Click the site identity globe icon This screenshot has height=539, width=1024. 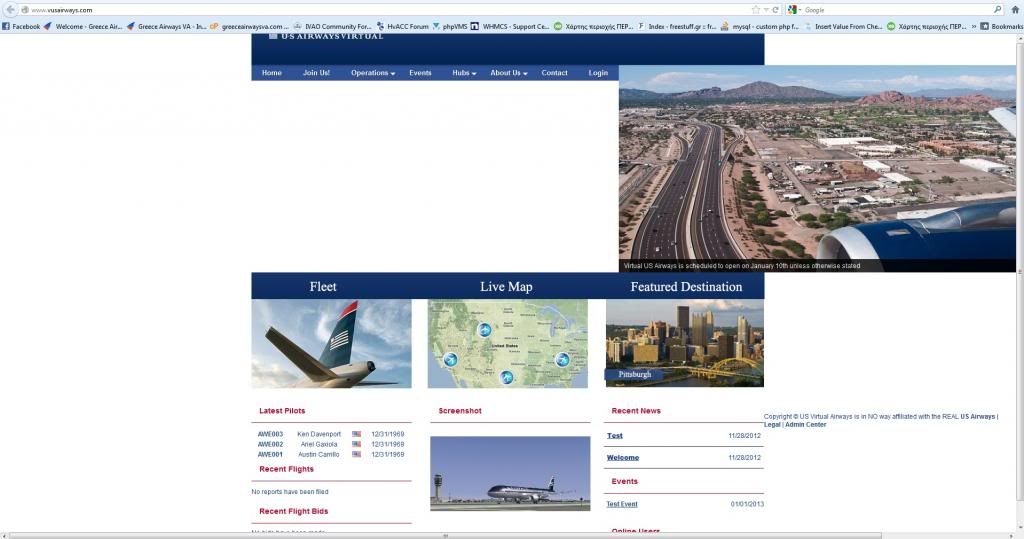[24, 10]
